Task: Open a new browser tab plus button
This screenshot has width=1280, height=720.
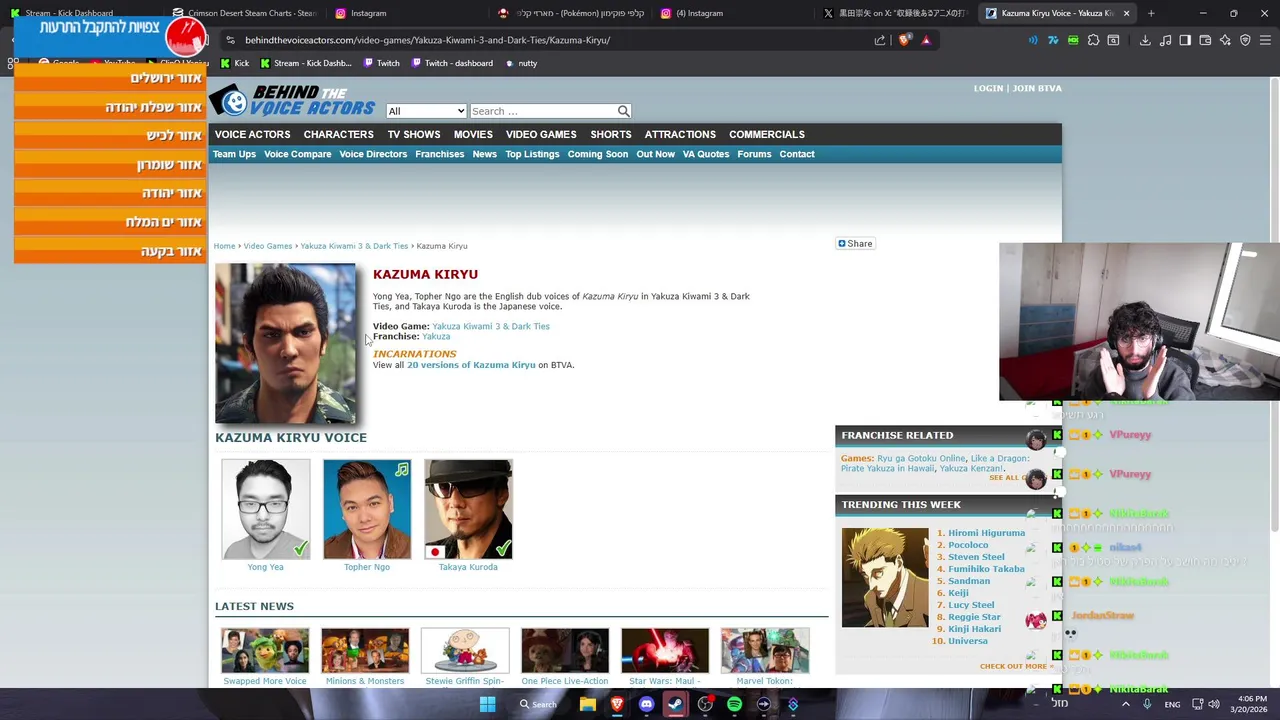Action: click(1151, 13)
